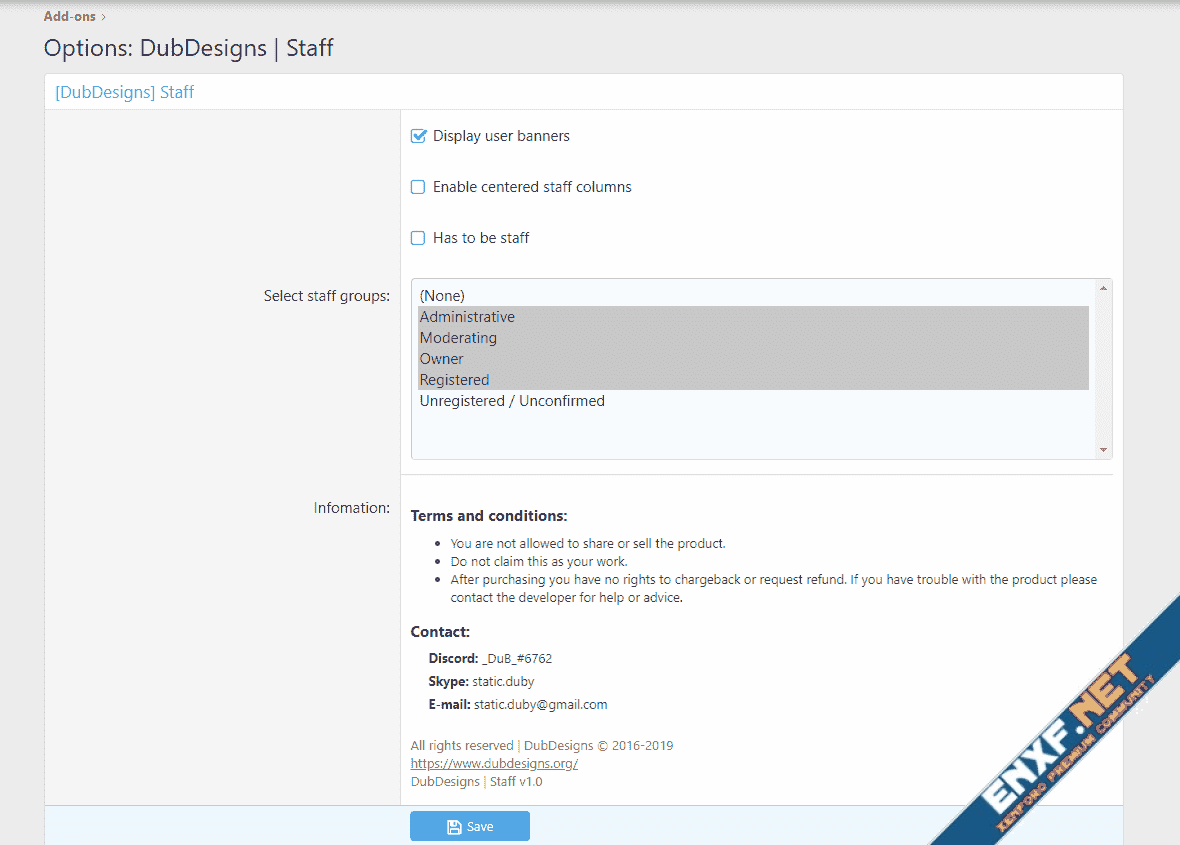Click the staff groups list scrollbar track

coord(1103,369)
